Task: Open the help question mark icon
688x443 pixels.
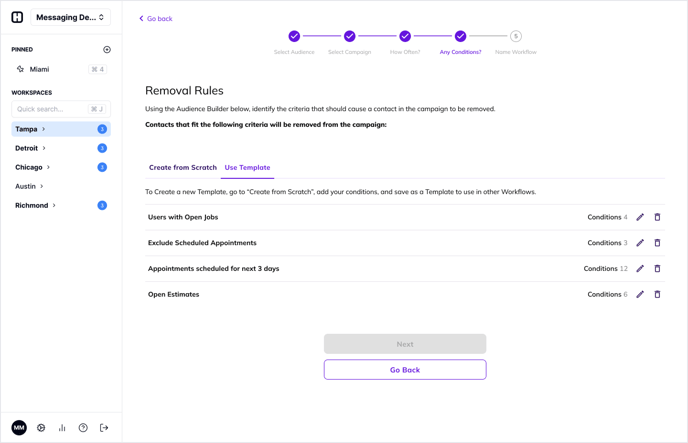Action: click(83, 428)
